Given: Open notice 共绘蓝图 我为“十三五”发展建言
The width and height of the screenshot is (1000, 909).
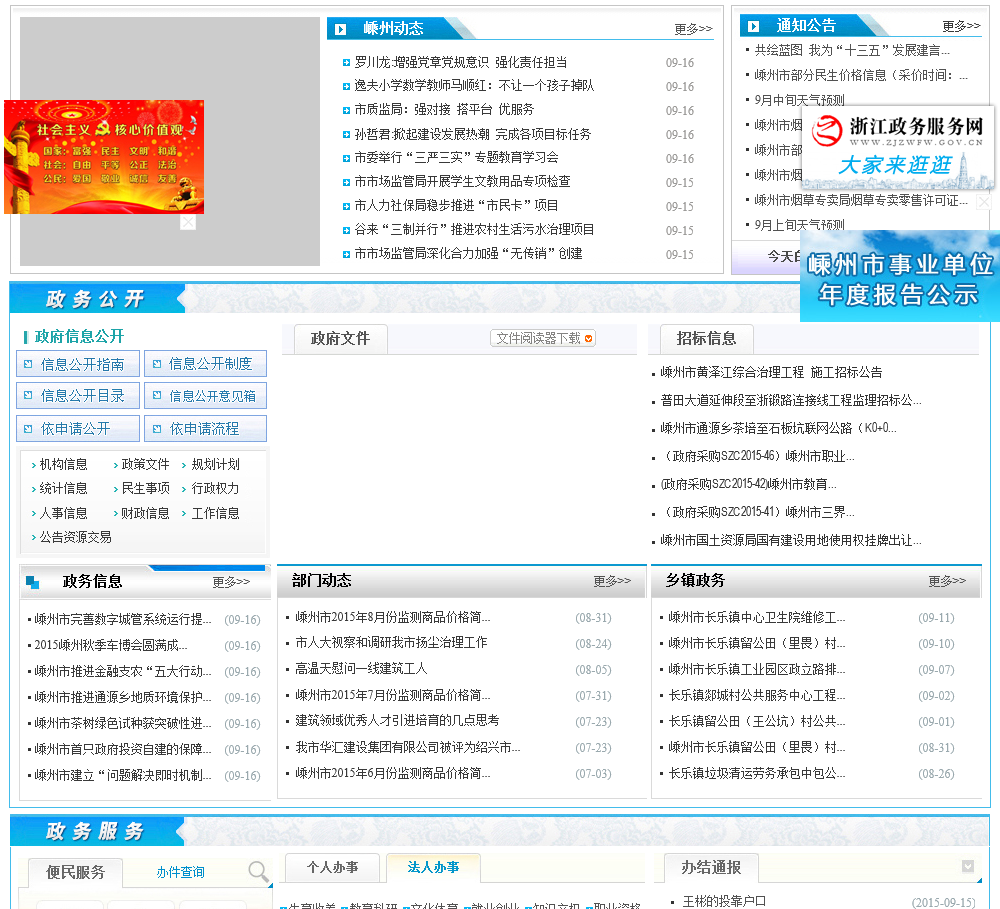Looking at the screenshot, I should (x=852, y=50).
